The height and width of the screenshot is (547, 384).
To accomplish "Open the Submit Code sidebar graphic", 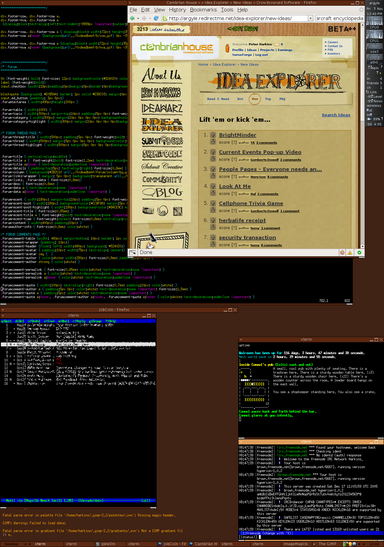I will click(162, 154).
